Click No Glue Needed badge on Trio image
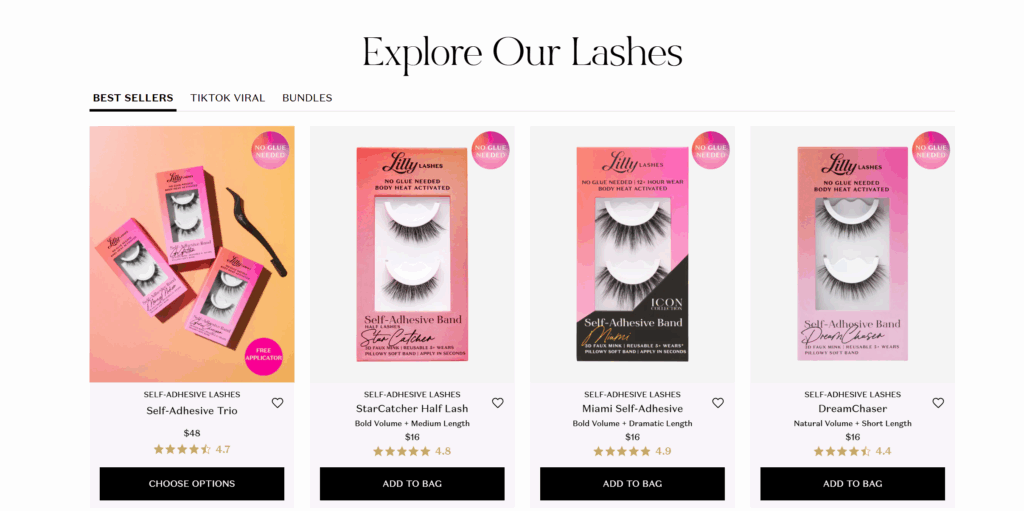The image size is (1024, 511). pyautogui.click(x=270, y=150)
